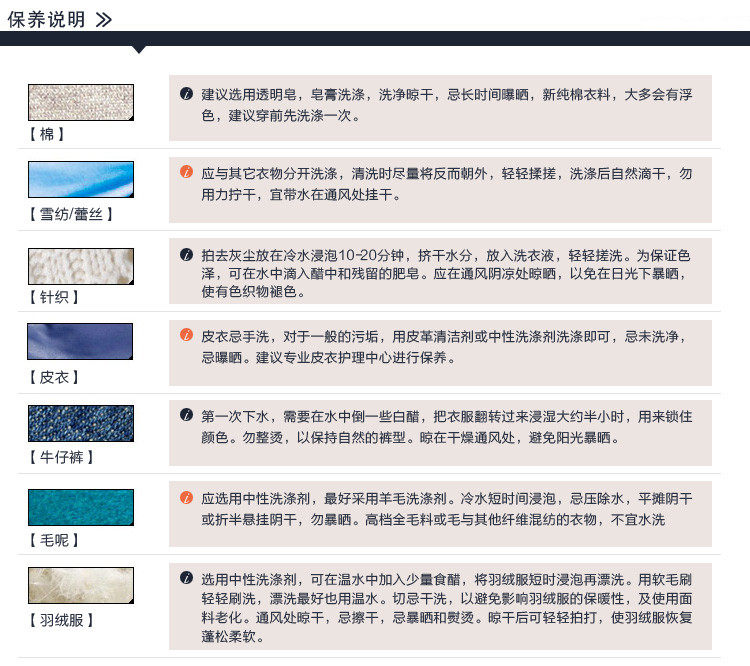Click the 【雪纺/蕾丝】 label

(70, 214)
